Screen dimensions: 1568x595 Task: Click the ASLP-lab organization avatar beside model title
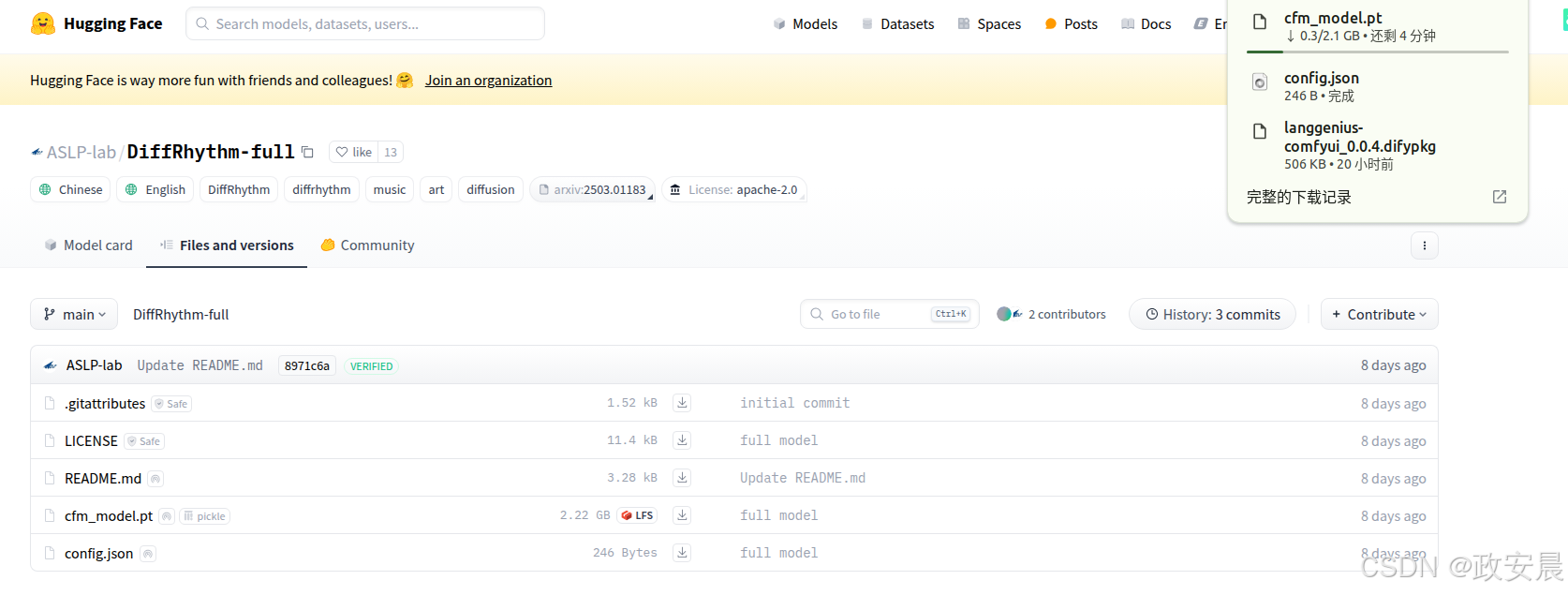[x=37, y=152]
